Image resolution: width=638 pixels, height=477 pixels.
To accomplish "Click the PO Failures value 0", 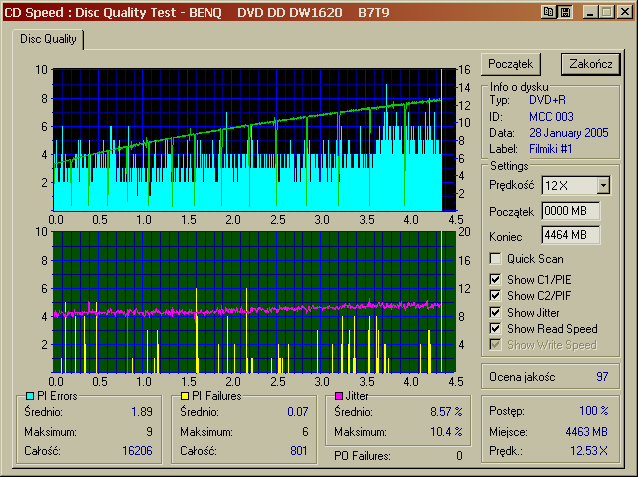I will click(x=459, y=456).
